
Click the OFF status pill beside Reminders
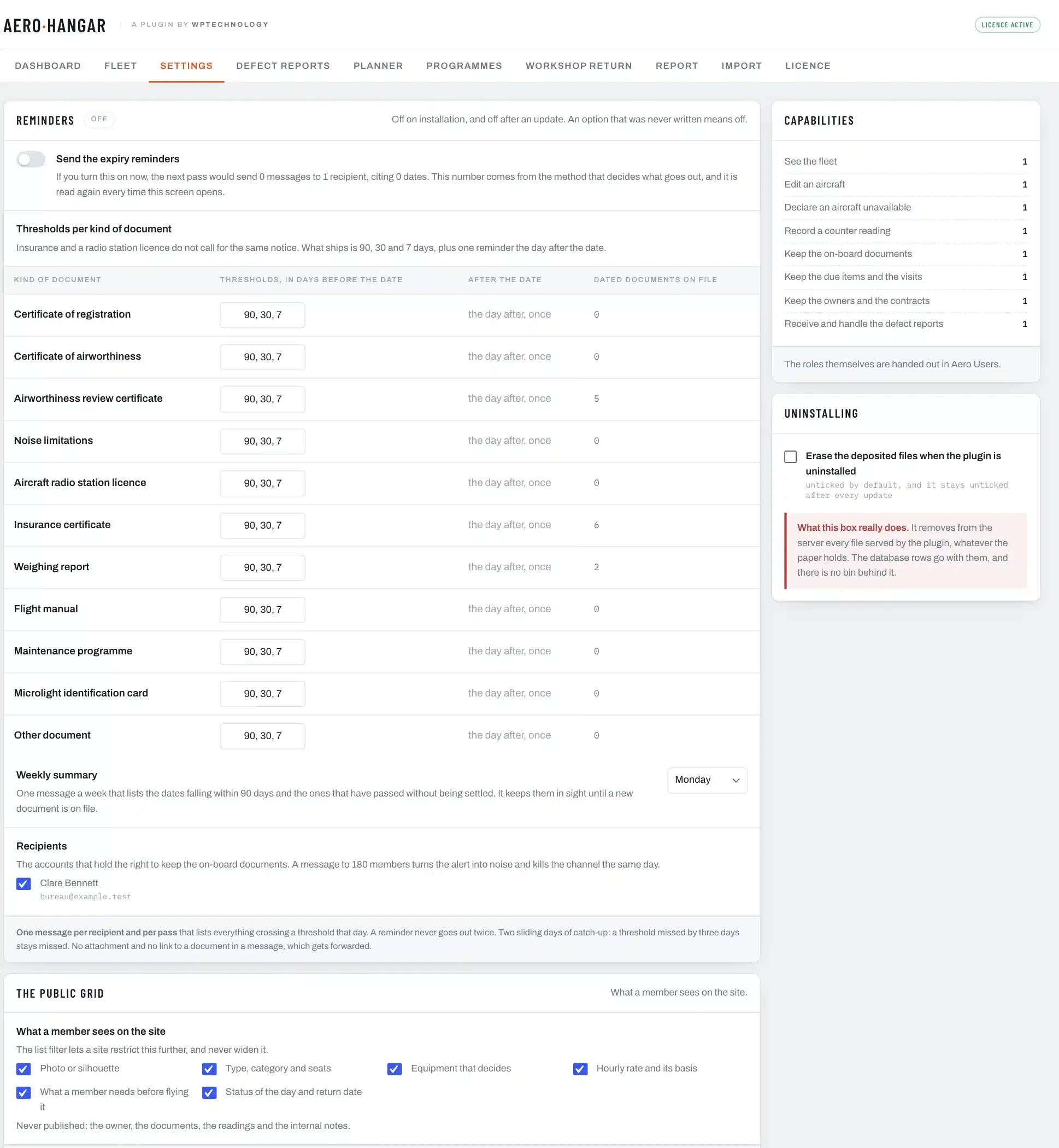click(x=99, y=119)
